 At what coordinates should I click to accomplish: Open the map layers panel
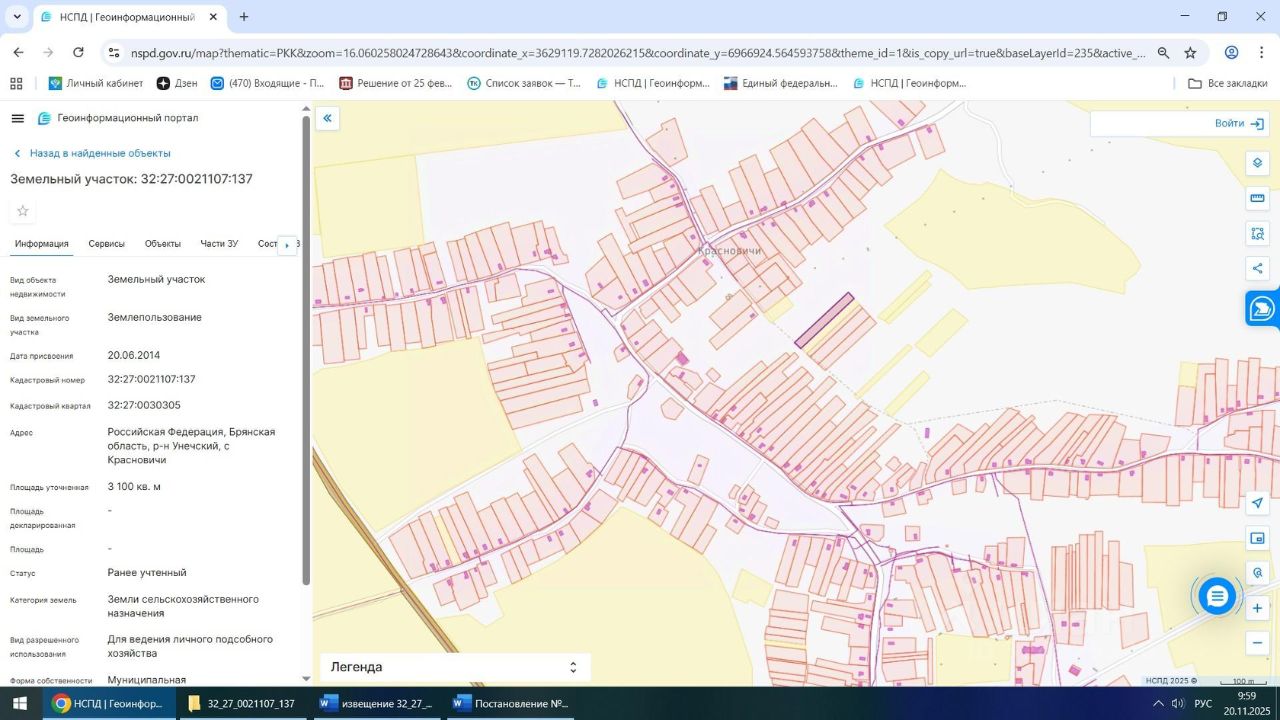(1257, 163)
